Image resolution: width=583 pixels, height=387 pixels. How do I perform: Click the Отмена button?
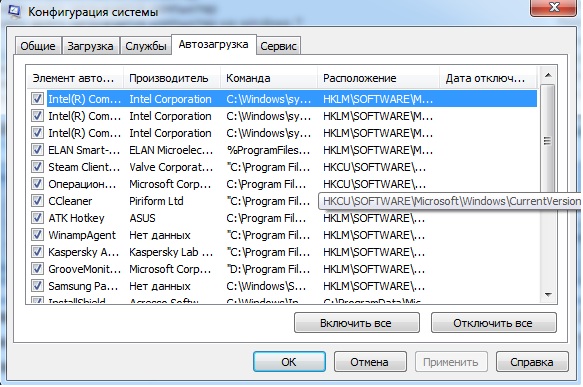point(370,362)
